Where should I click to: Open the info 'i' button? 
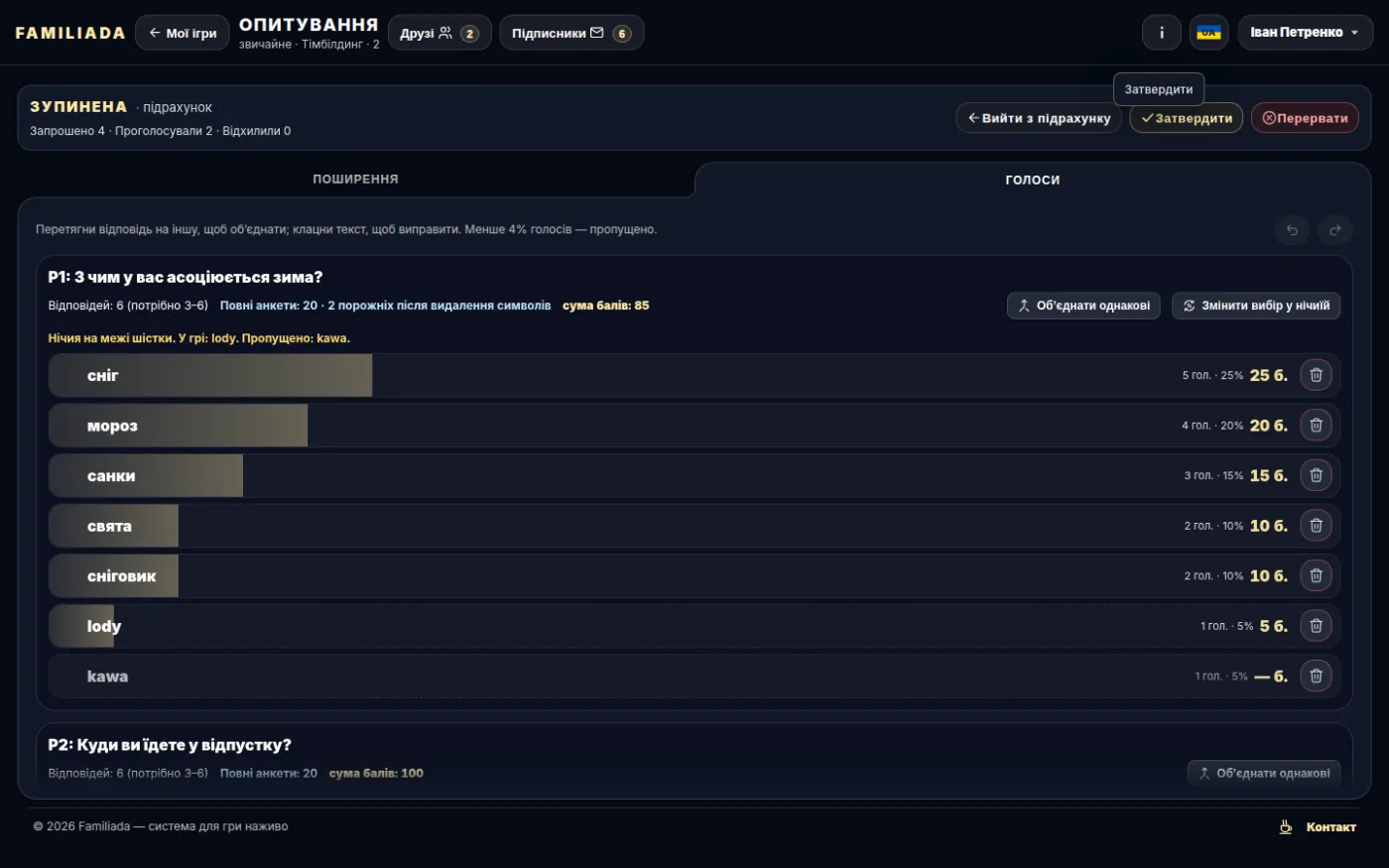pos(1162,33)
